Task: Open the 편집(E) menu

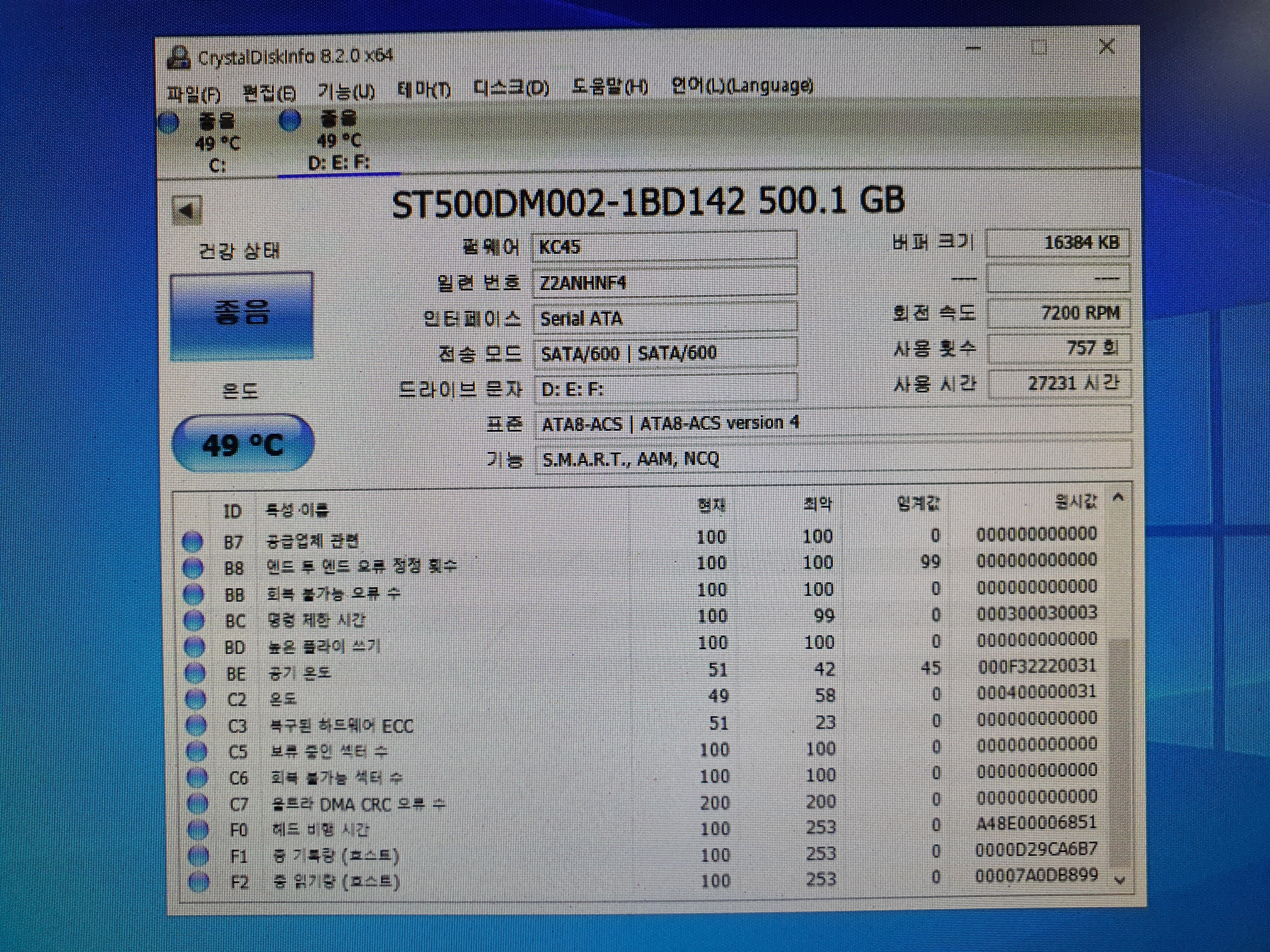Action: 269,93
